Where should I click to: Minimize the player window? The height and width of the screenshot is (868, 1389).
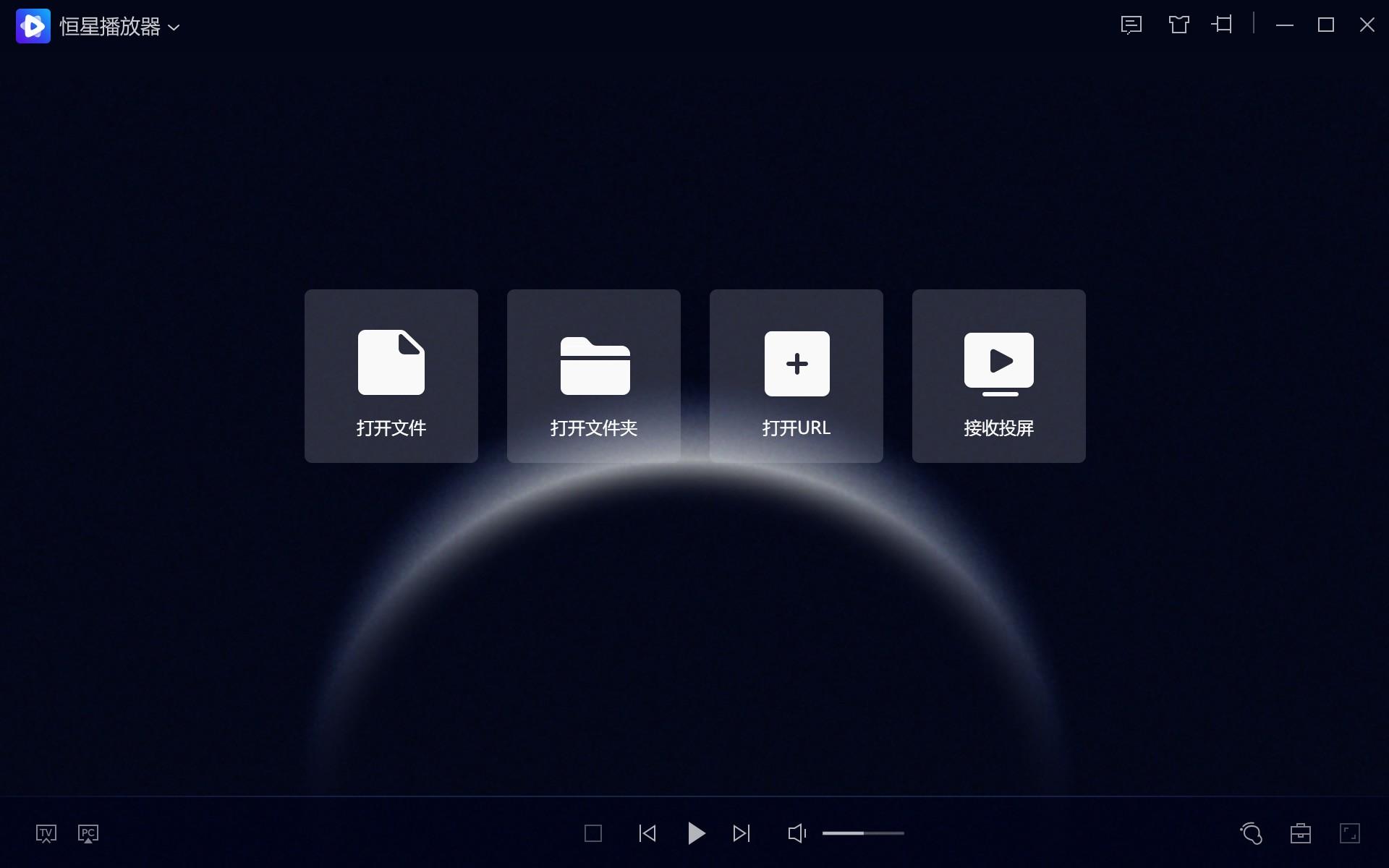[1285, 25]
